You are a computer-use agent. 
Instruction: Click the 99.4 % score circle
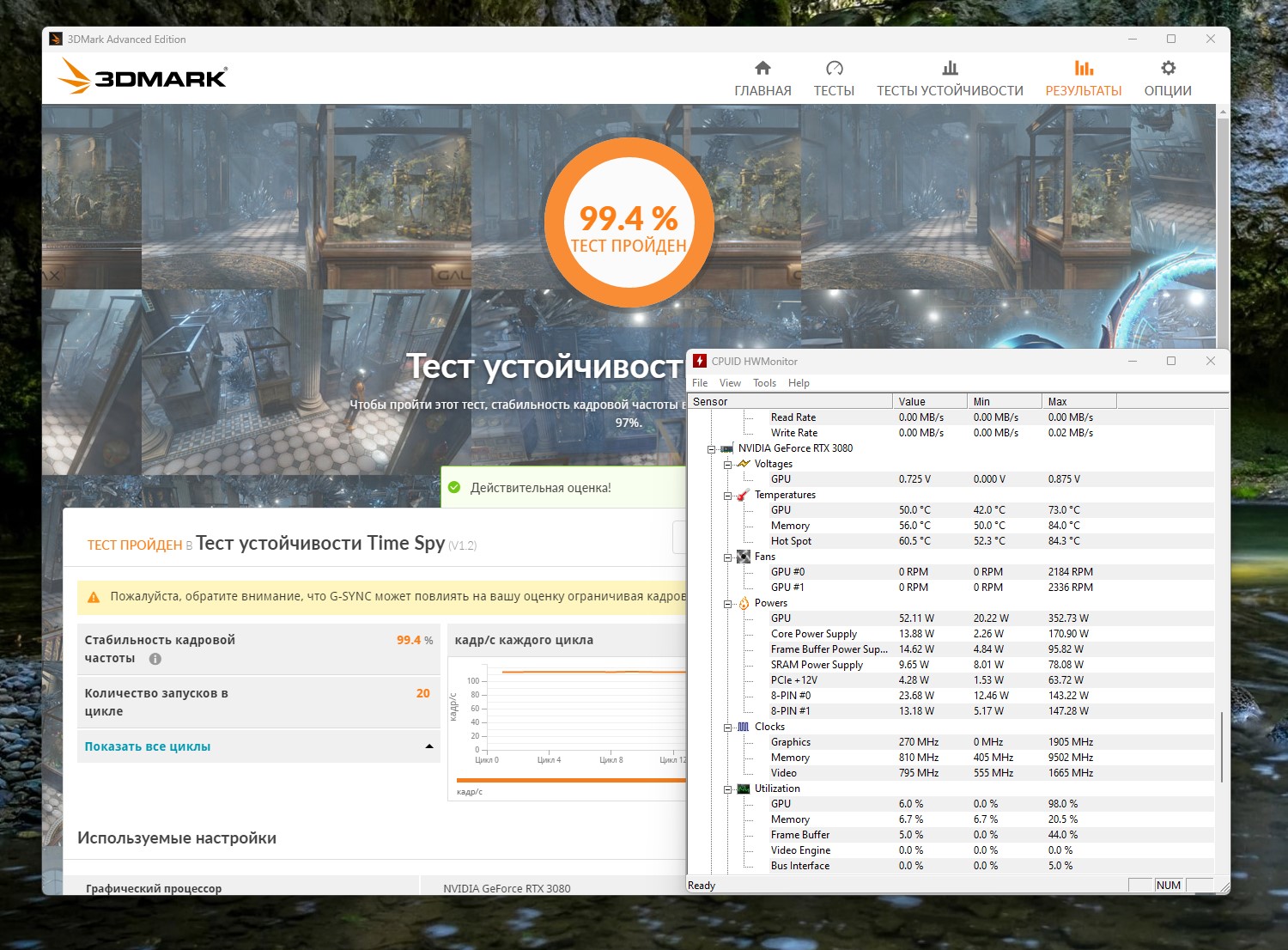629,222
